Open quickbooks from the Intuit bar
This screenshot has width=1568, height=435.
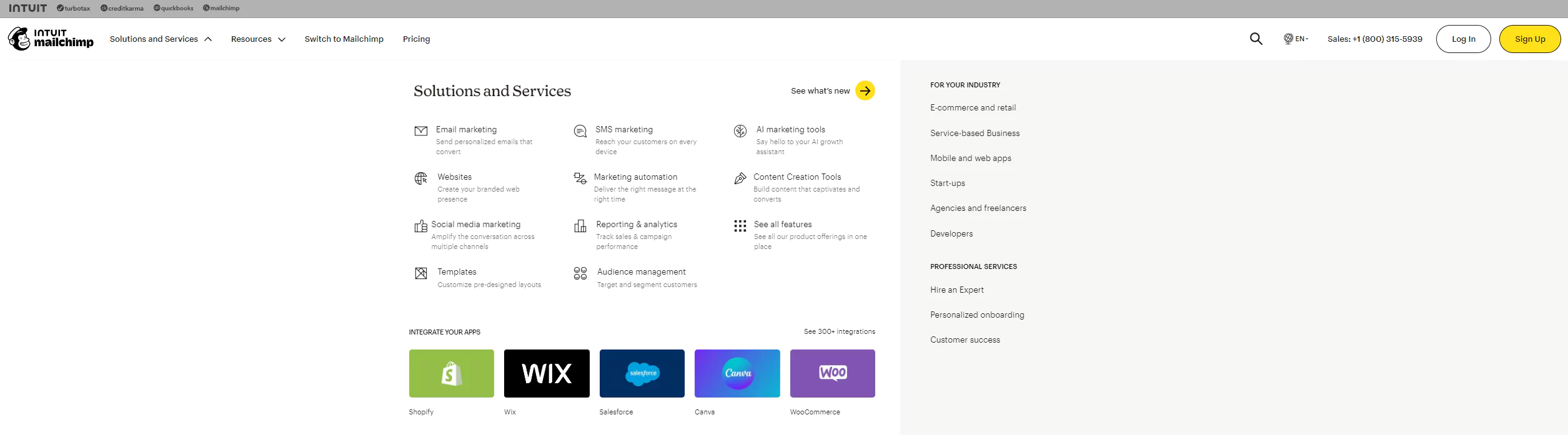pos(173,8)
